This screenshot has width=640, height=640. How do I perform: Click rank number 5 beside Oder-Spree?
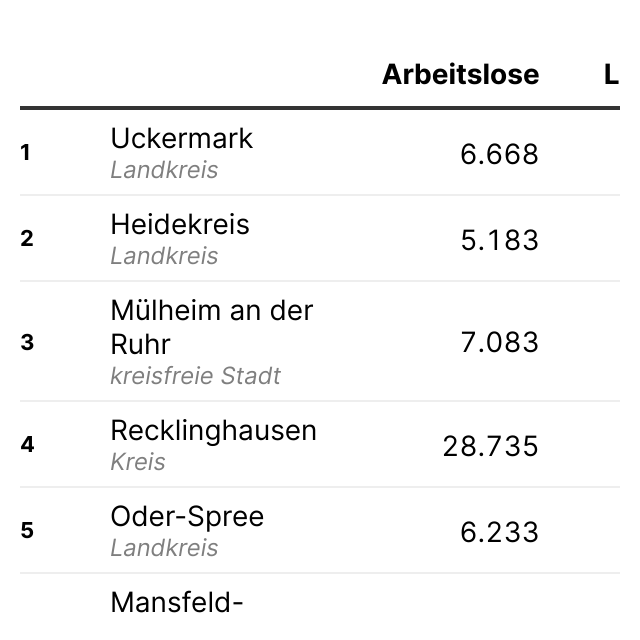pyautogui.click(x=27, y=531)
